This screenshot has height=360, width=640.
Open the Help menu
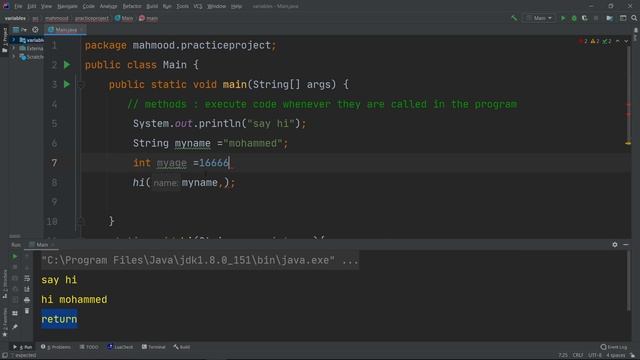[236, 6]
